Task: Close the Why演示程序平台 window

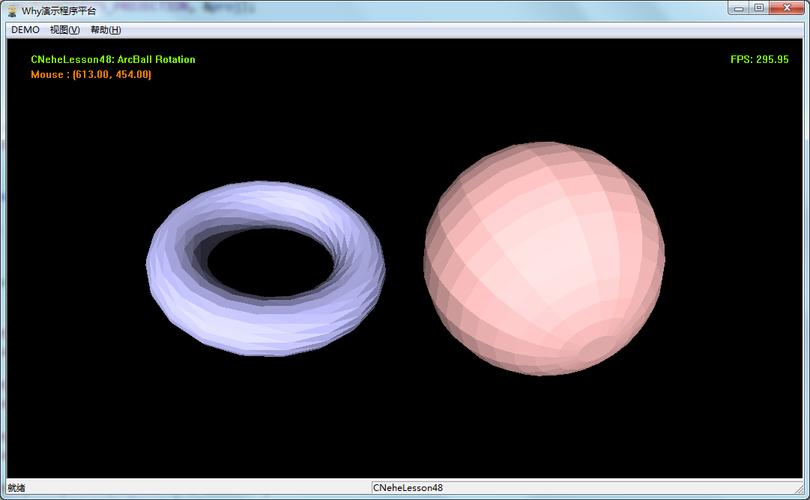Action: (x=786, y=8)
